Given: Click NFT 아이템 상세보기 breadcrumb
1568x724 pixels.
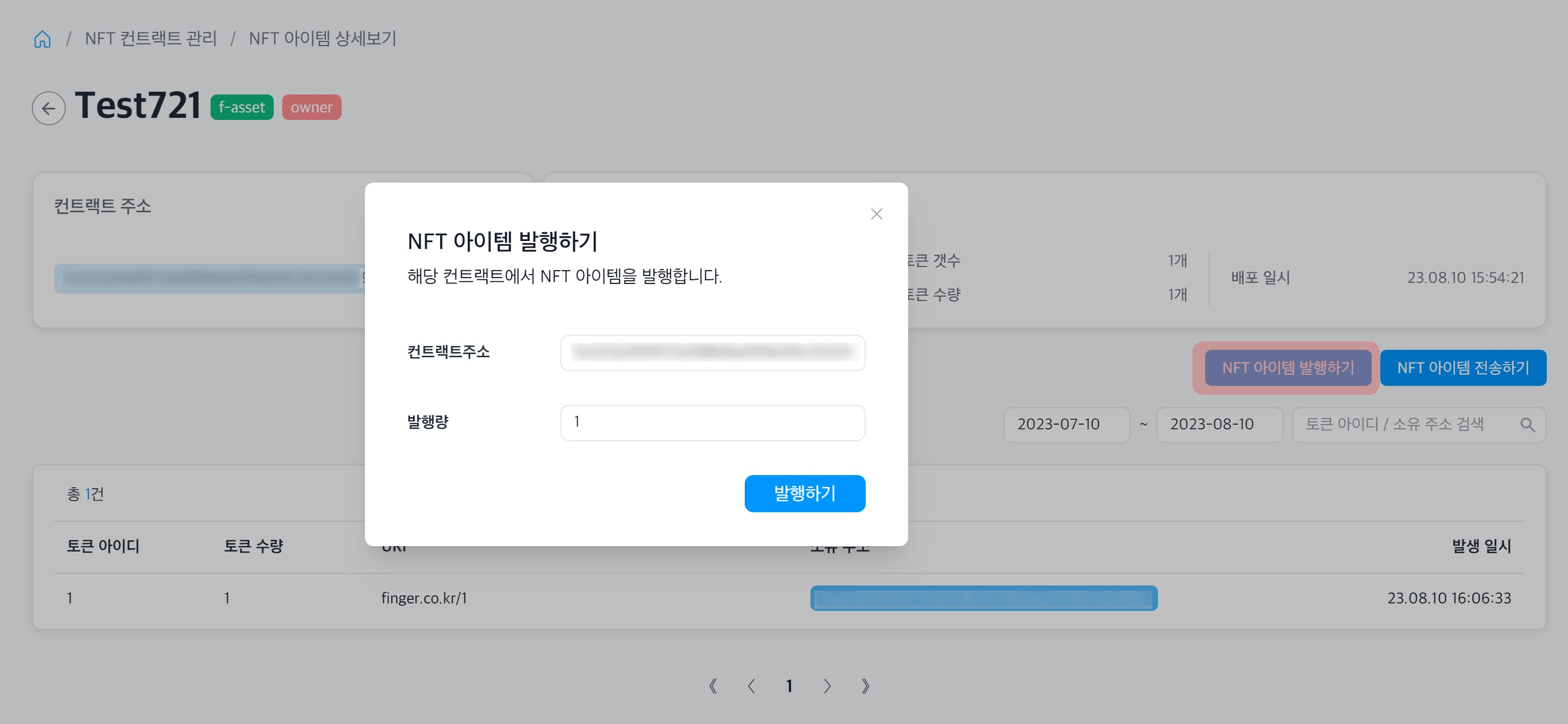Looking at the screenshot, I should point(323,38).
